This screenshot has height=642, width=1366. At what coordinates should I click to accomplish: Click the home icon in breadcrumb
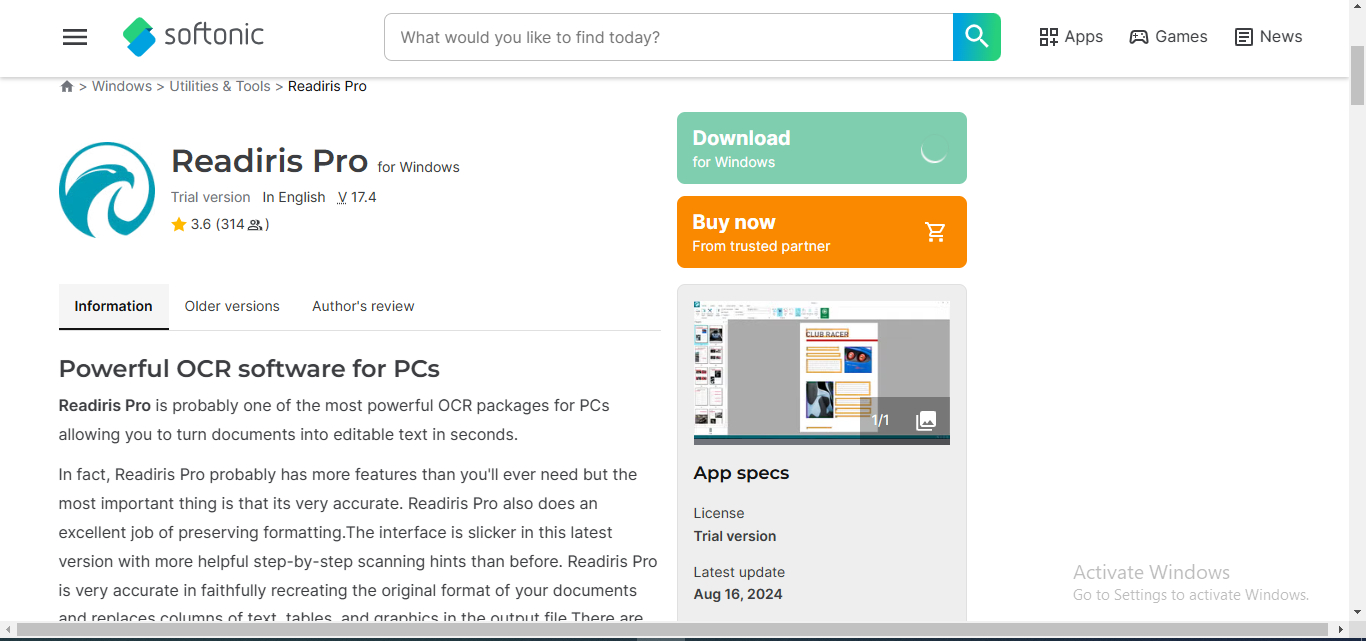pos(67,87)
